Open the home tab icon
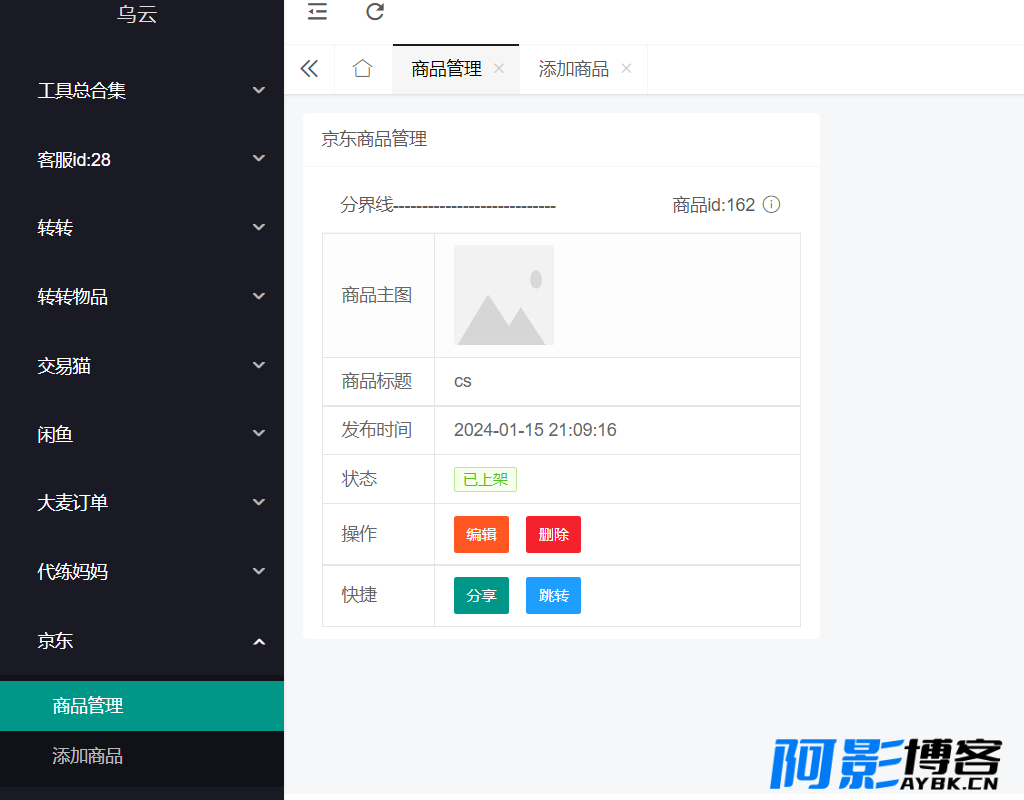The width and height of the screenshot is (1024, 800). pyautogui.click(x=362, y=69)
